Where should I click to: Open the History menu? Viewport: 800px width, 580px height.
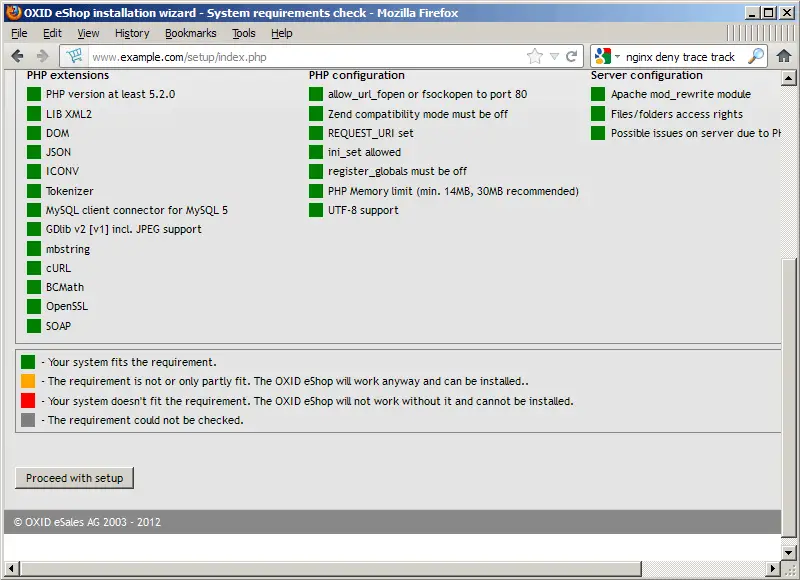coord(132,33)
